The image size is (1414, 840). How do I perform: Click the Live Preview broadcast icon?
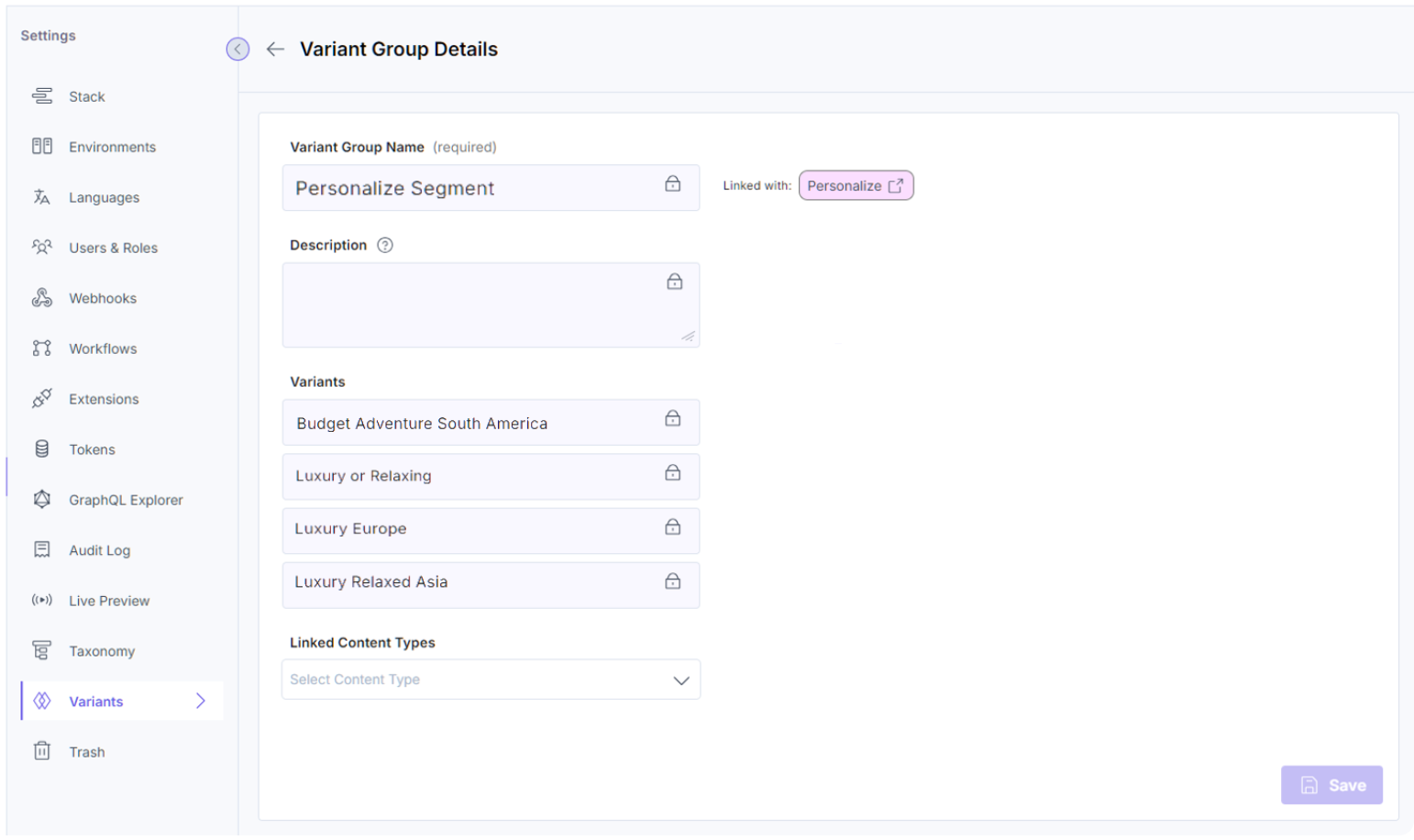(x=42, y=601)
